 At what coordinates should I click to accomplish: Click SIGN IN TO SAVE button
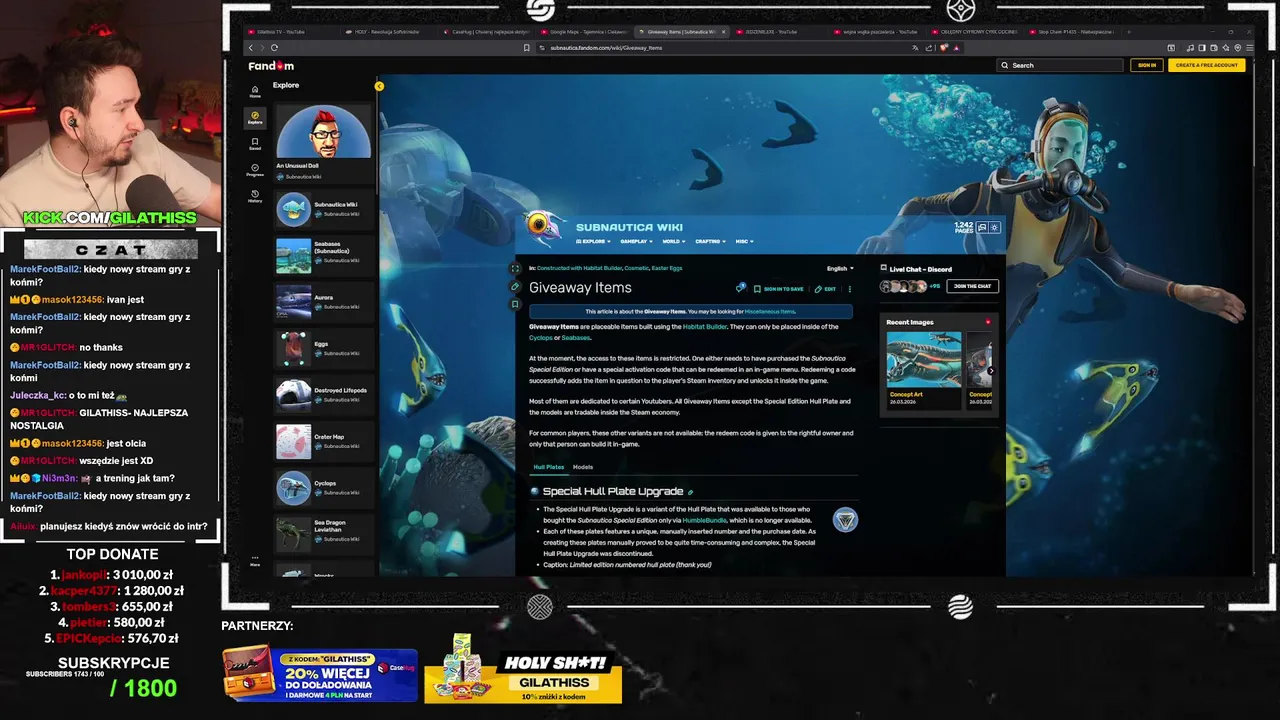click(778, 289)
